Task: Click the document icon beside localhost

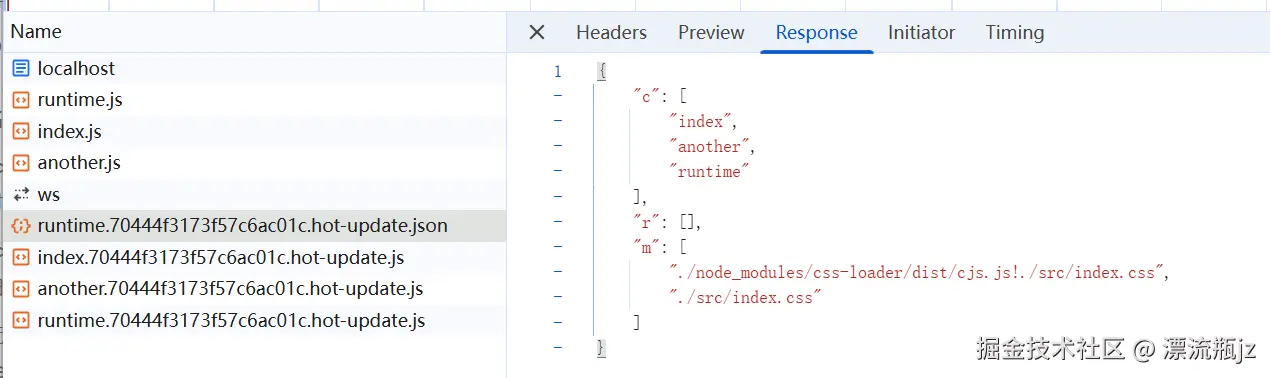Action: (21, 69)
